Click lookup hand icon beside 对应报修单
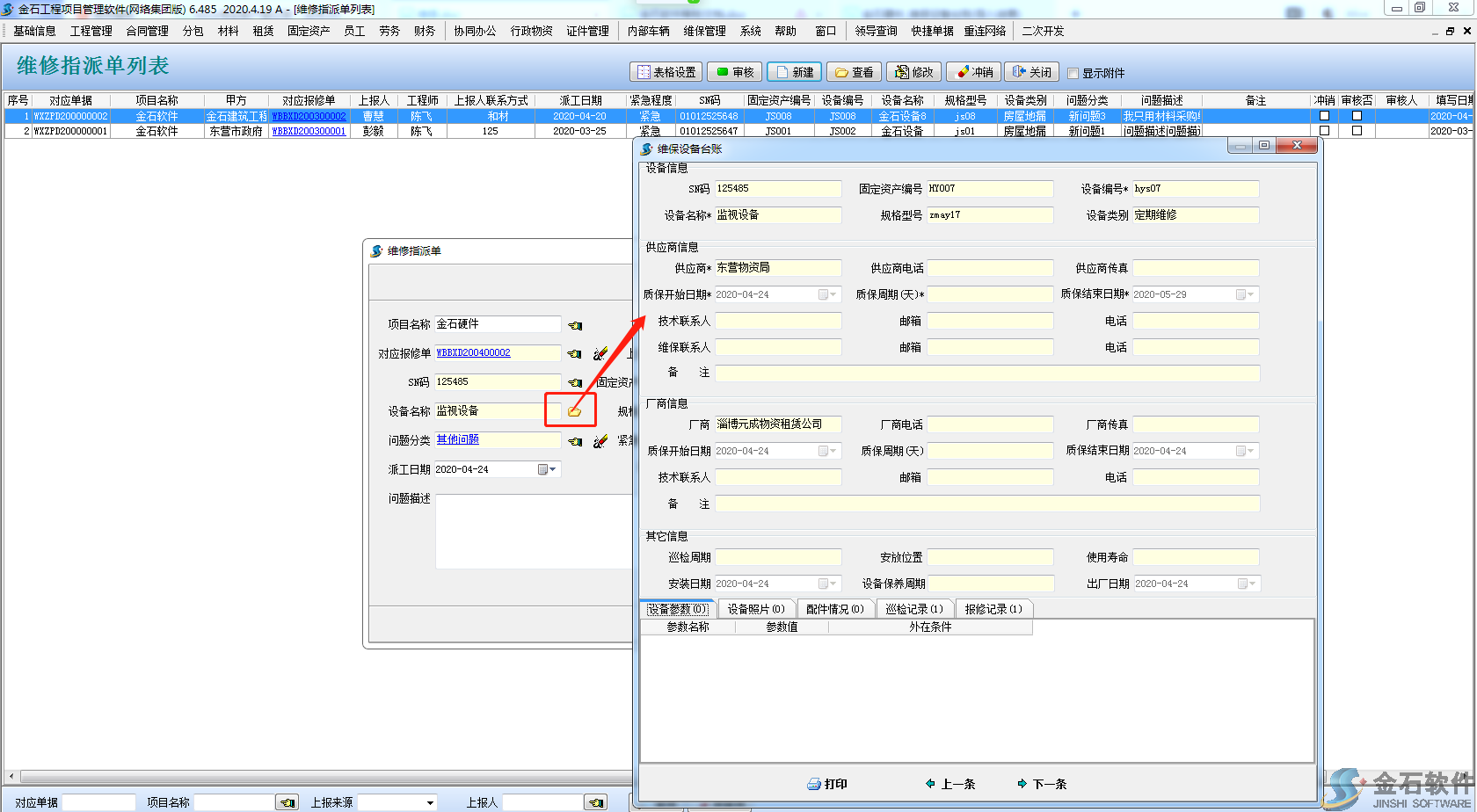Viewport: 1477px width, 812px height. (x=575, y=353)
